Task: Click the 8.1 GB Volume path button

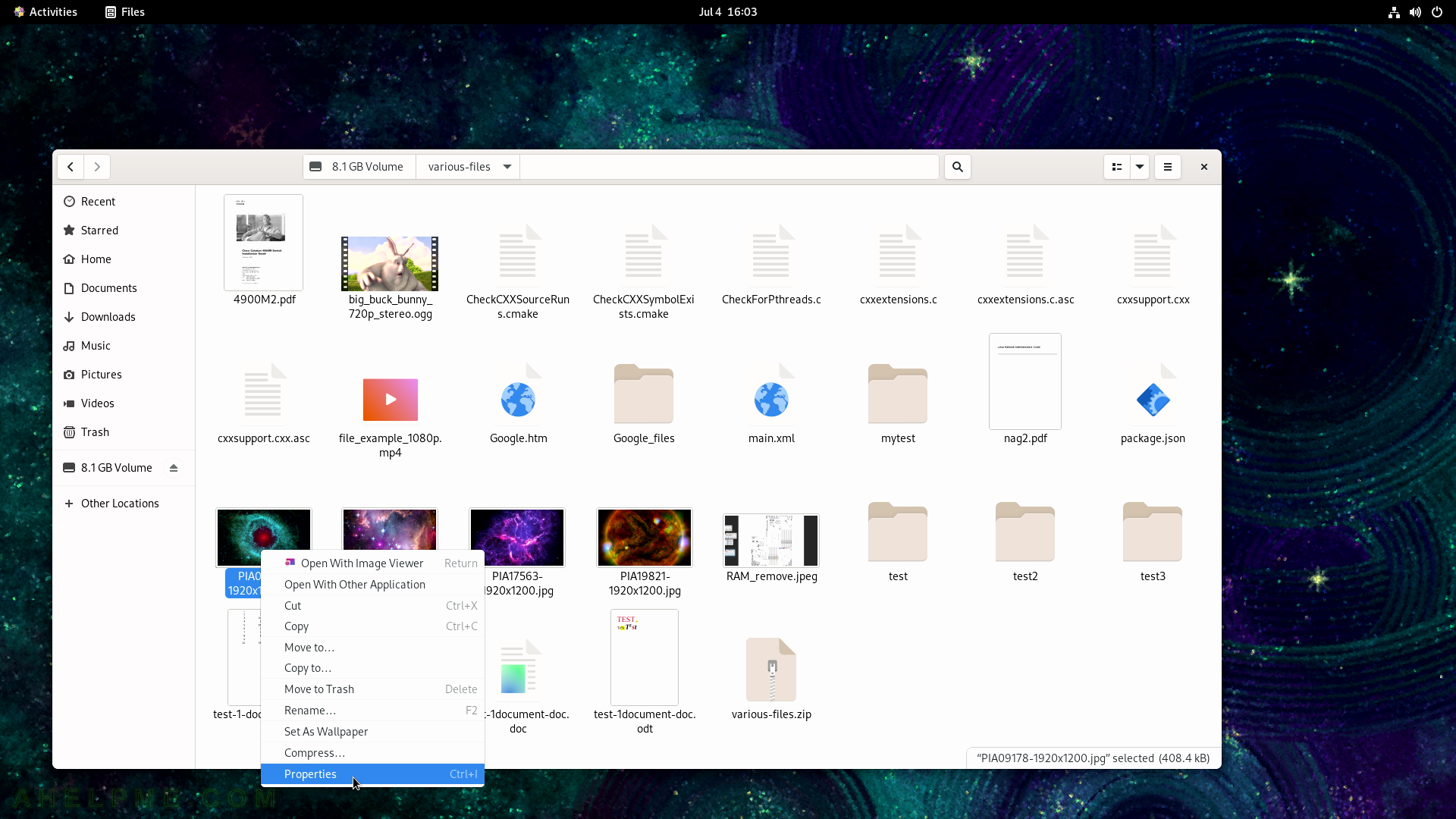Action: pyautogui.click(x=359, y=167)
